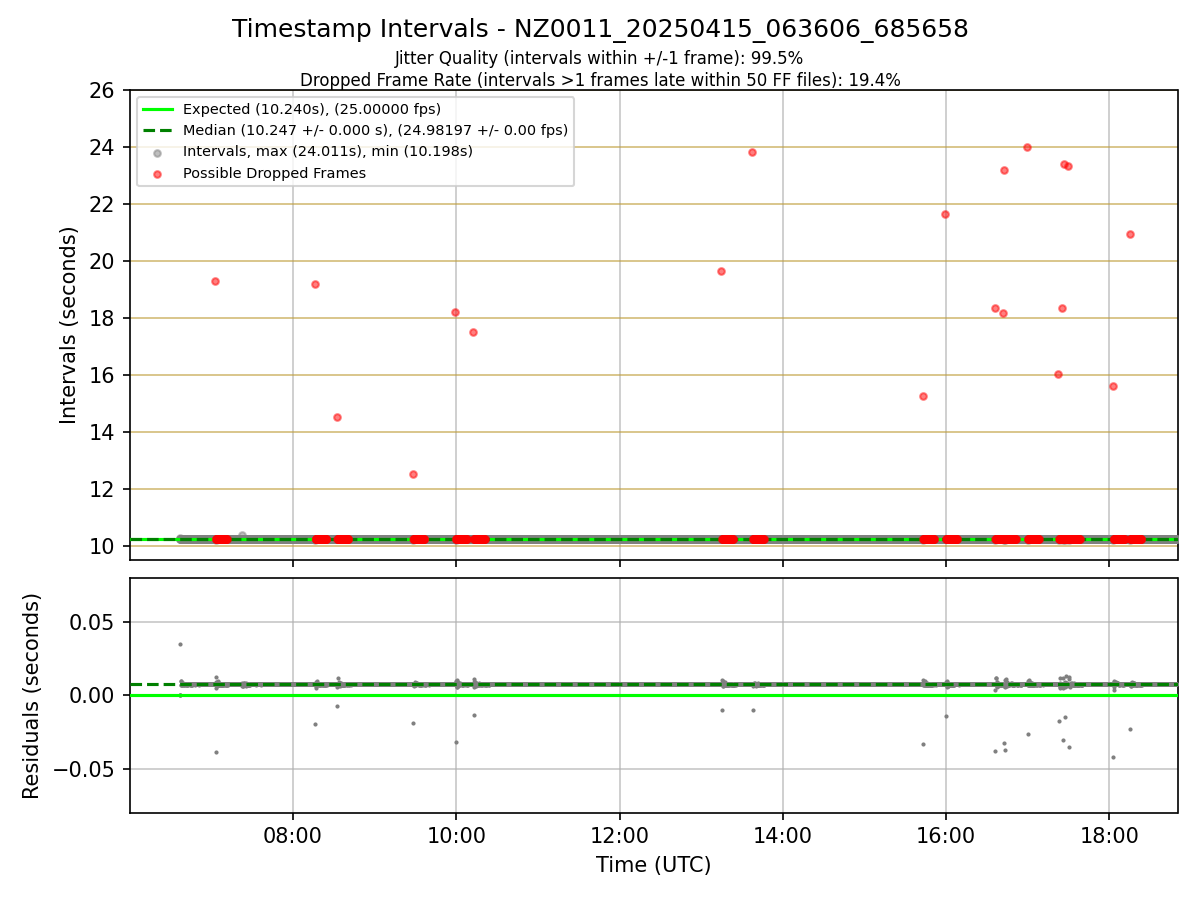The image size is (1200, 900).
Task: Click the plot title "Timestamp Intervals - NZ0011_20250415_063606_685658"
Action: 600,29
